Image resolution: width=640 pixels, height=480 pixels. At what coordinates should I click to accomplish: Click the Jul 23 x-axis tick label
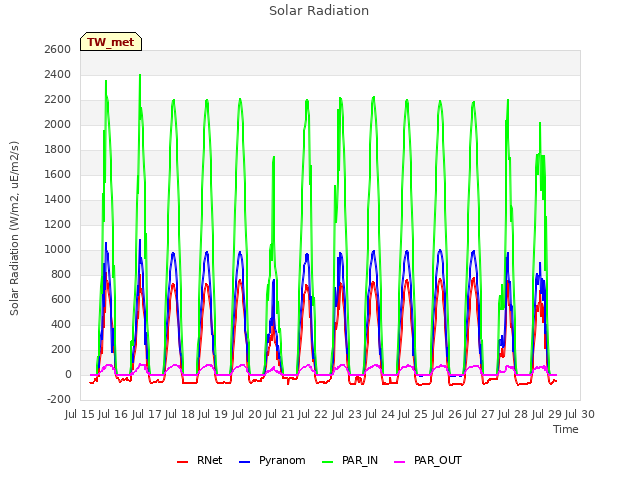pyautogui.click(x=347, y=414)
